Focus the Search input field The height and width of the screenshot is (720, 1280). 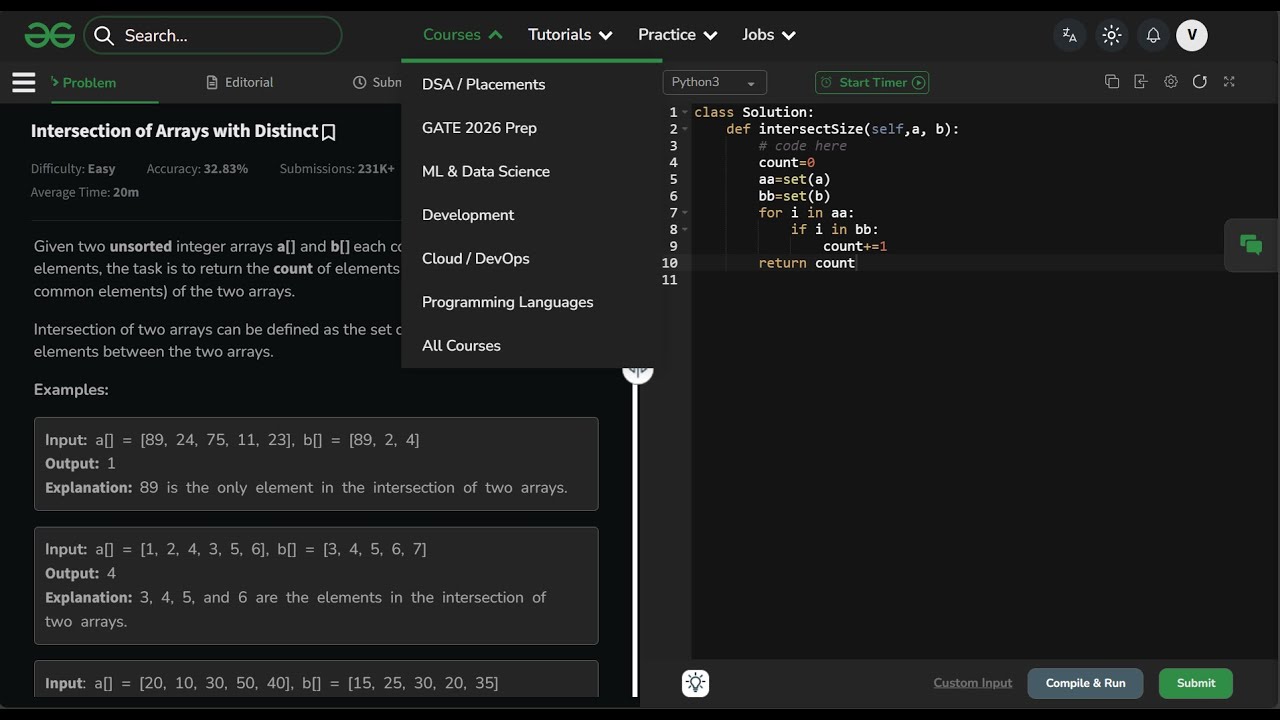point(213,36)
